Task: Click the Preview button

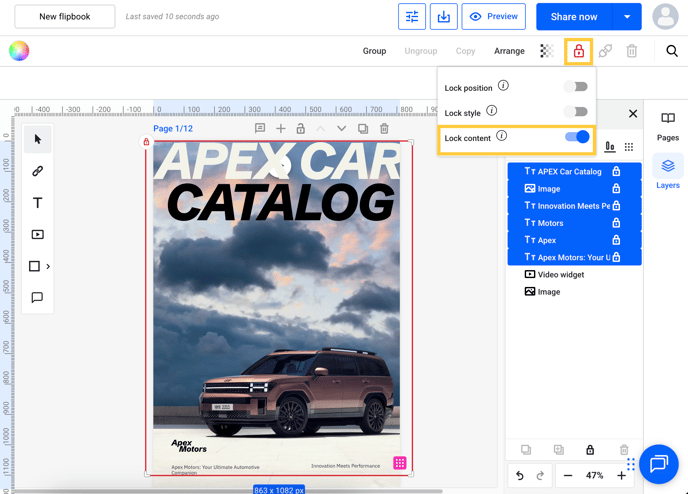Action: pos(494,17)
